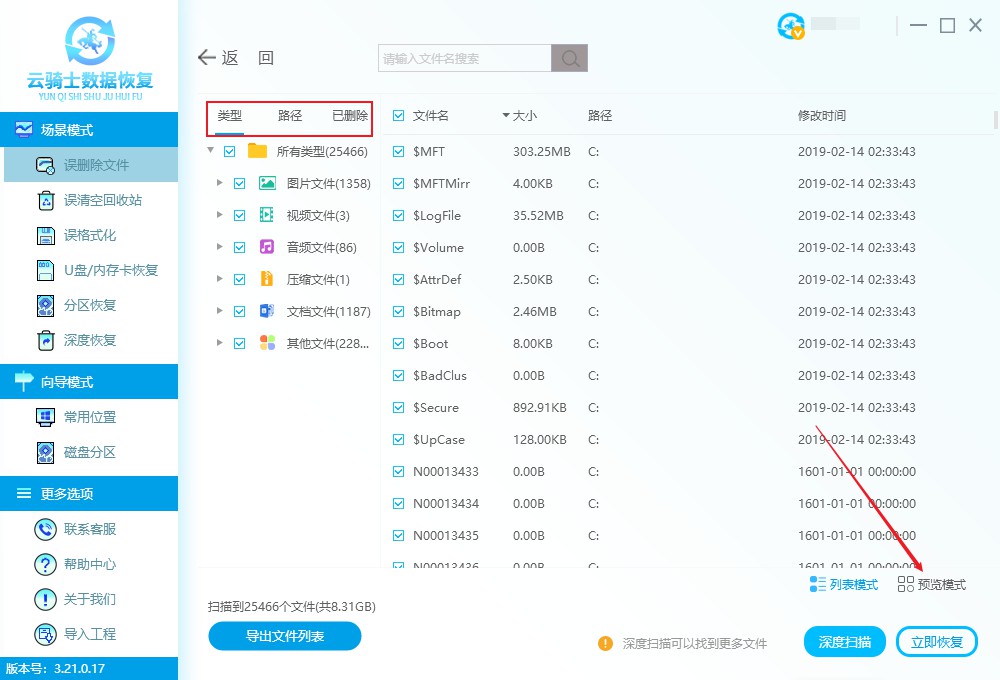Click the 常用位置 monitor icon

click(45, 417)
